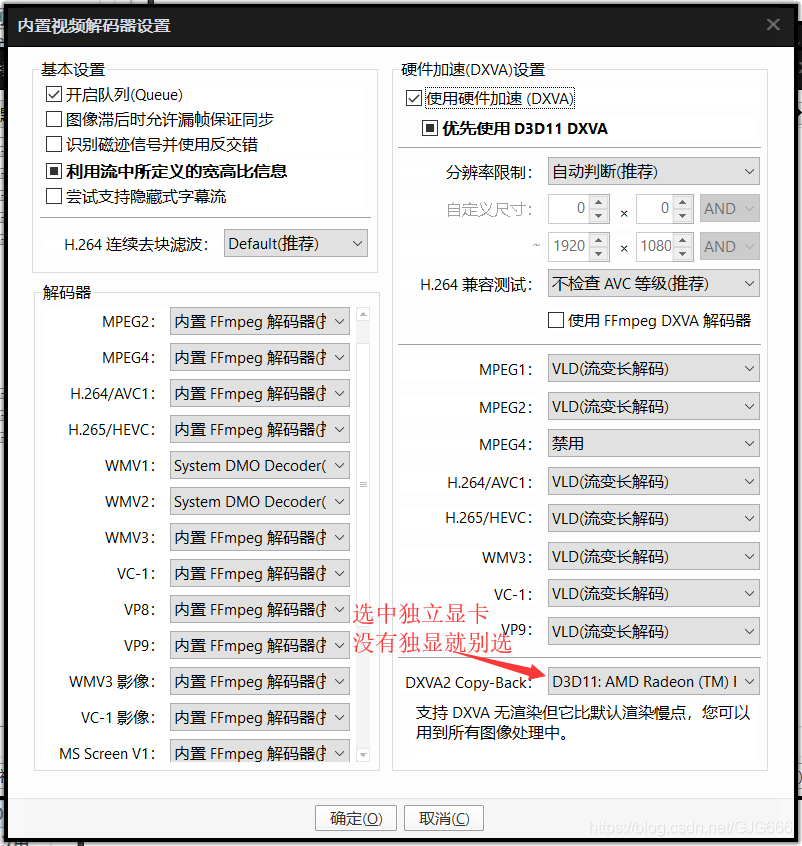Open decoder VP9 dropdown in 解码器 list

(x=260, y=645)
